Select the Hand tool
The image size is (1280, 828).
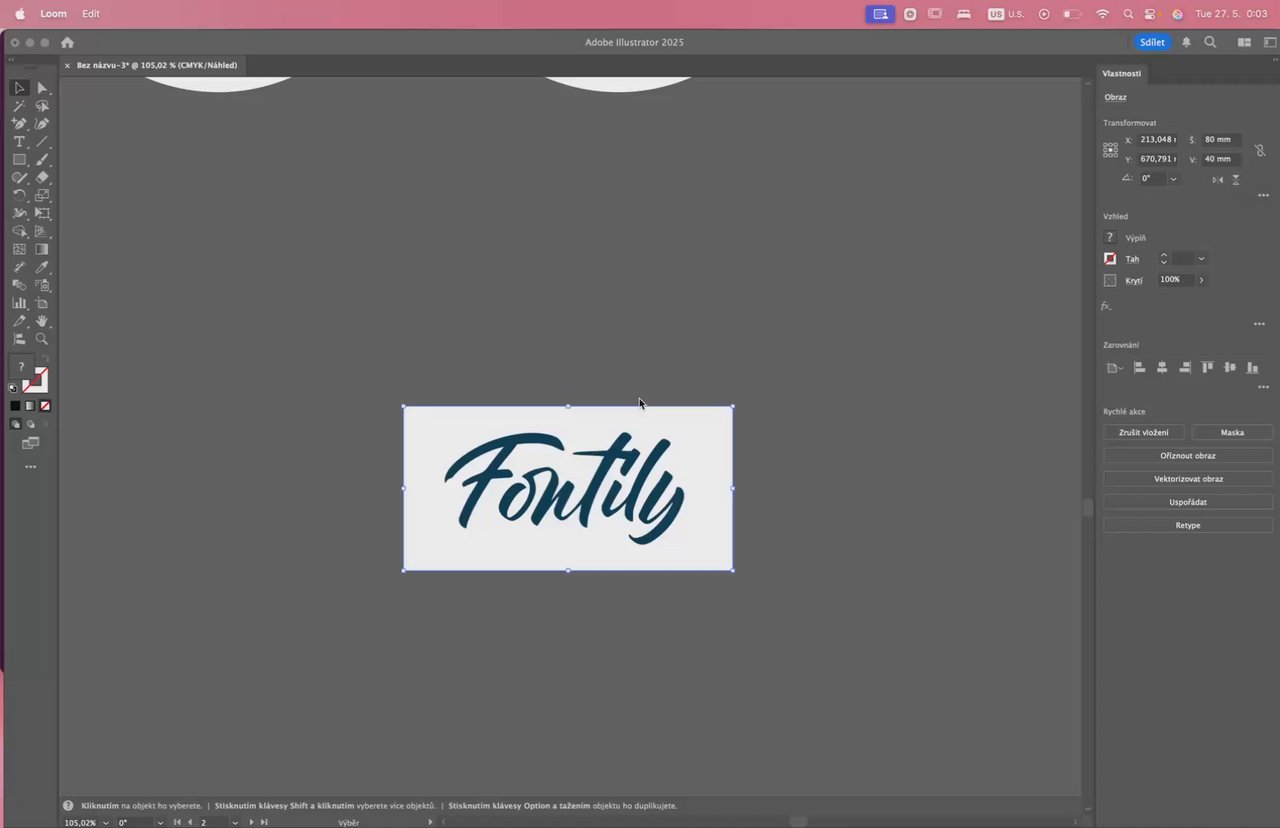click(42, 321)
